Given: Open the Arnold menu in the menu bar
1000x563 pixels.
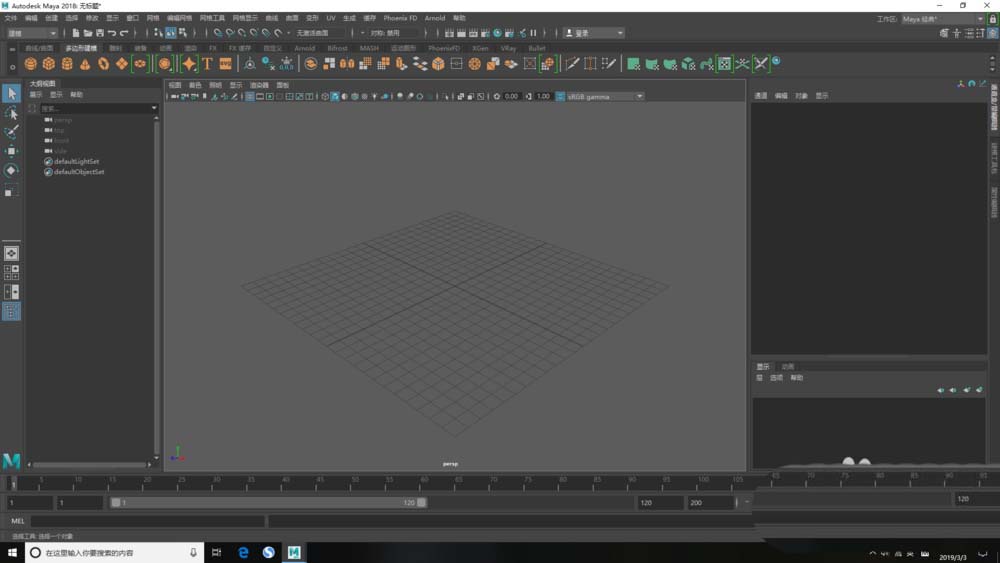Looking at the screenshot, I should [435, 18].
